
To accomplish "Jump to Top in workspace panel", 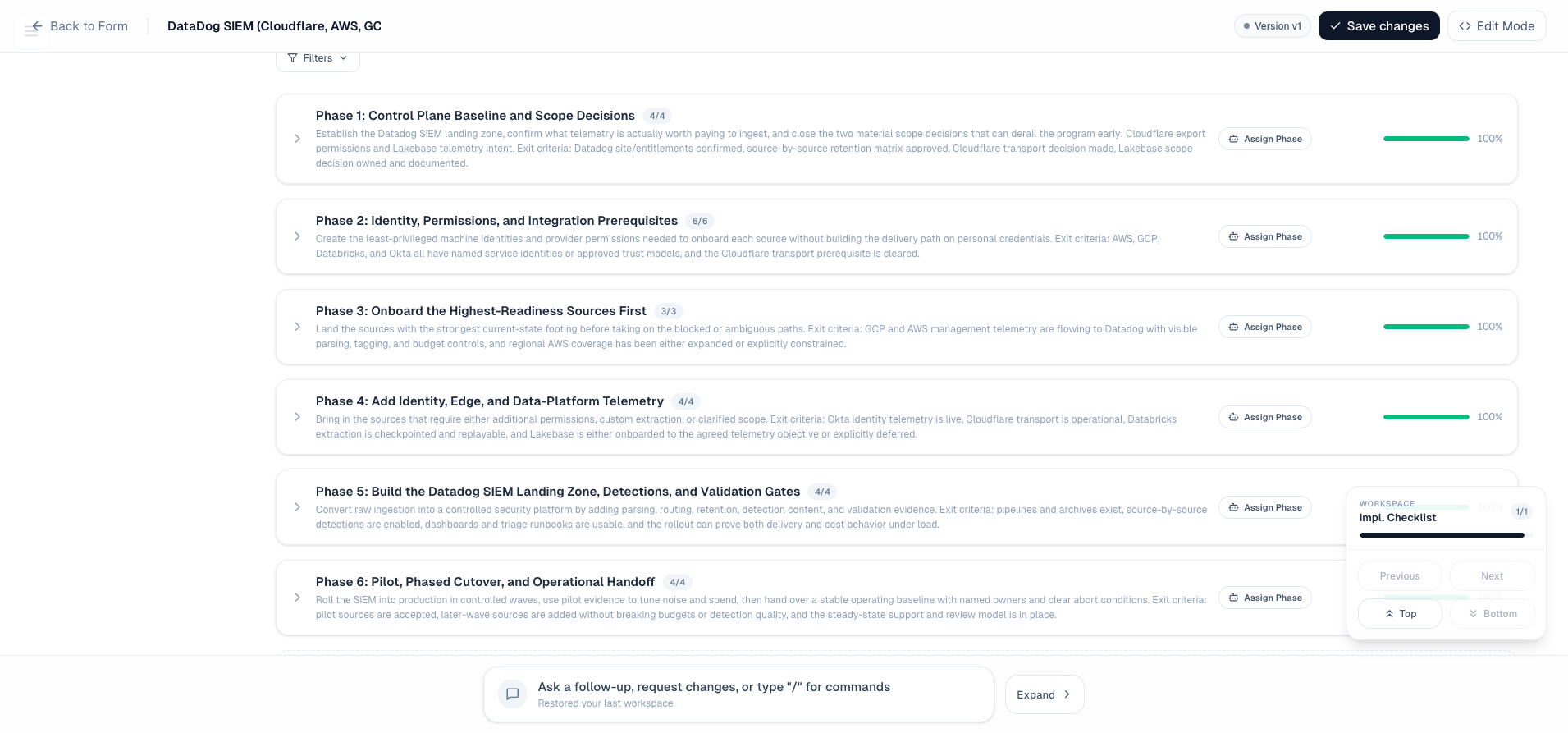I will coord(1400,614).
